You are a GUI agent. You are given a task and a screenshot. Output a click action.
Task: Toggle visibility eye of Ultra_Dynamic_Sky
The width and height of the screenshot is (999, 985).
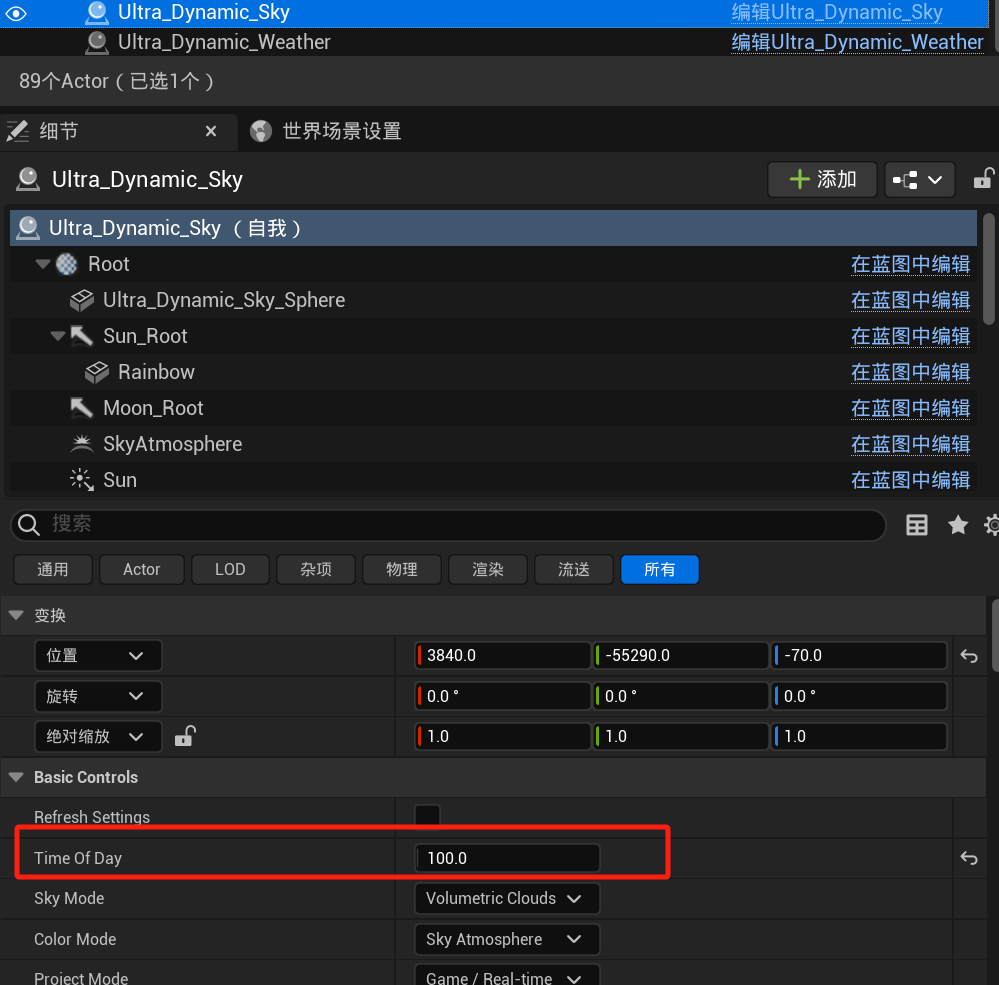click(x=15, y=13)
